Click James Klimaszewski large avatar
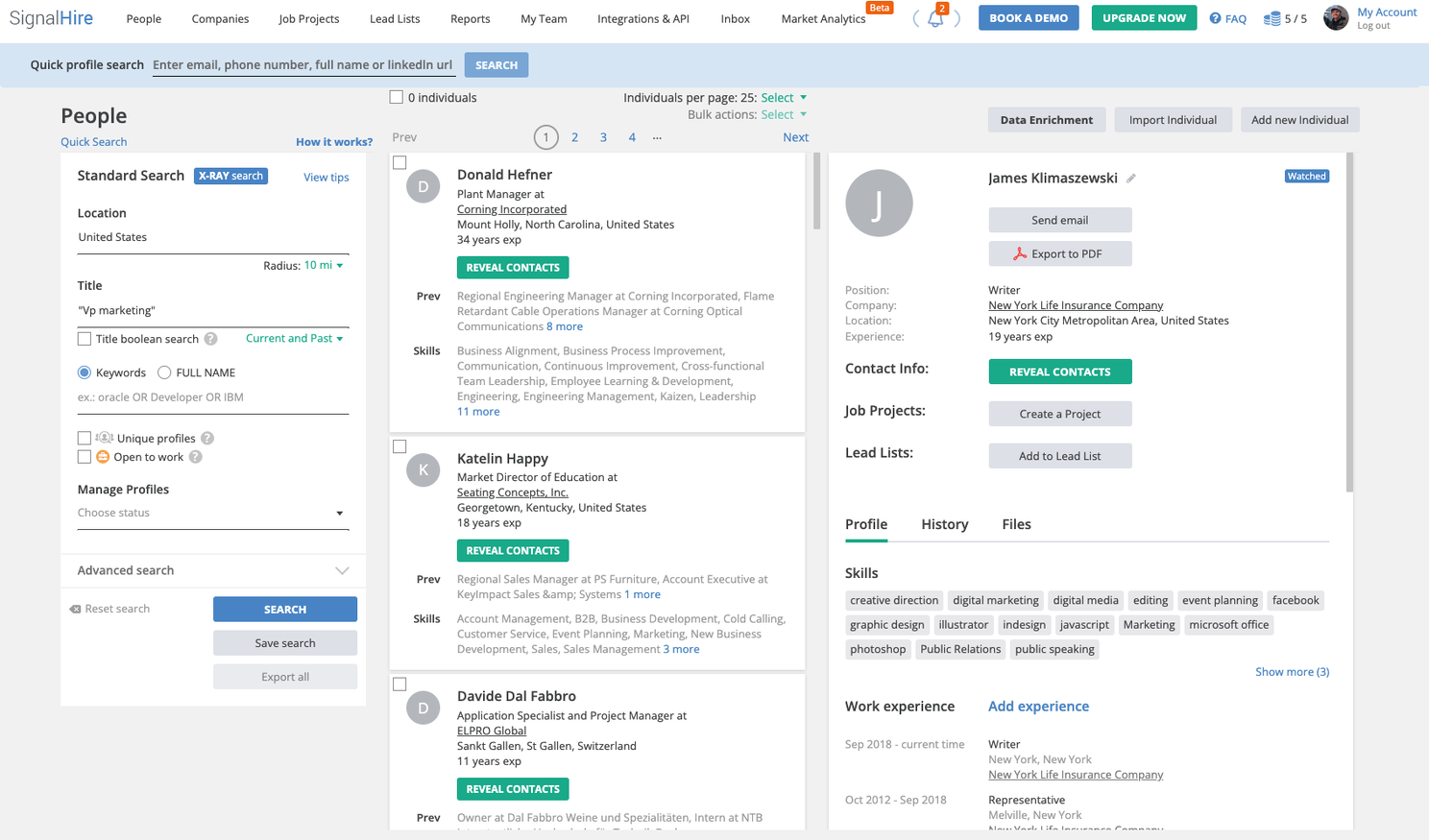Screen dimensions: 1429x840 pos(879,204)
